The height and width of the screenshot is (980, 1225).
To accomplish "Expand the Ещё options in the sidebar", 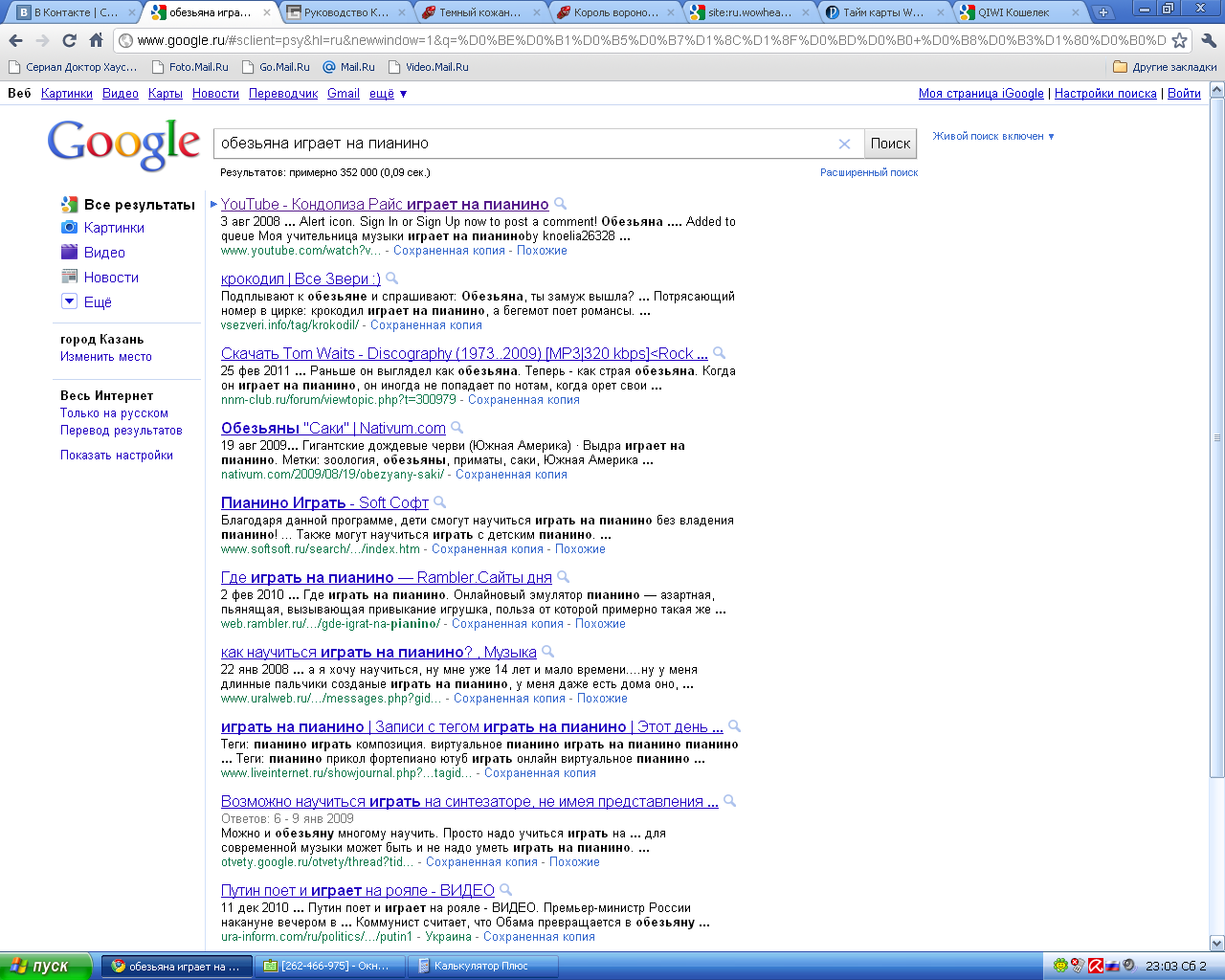I will [x=98, y=302].
